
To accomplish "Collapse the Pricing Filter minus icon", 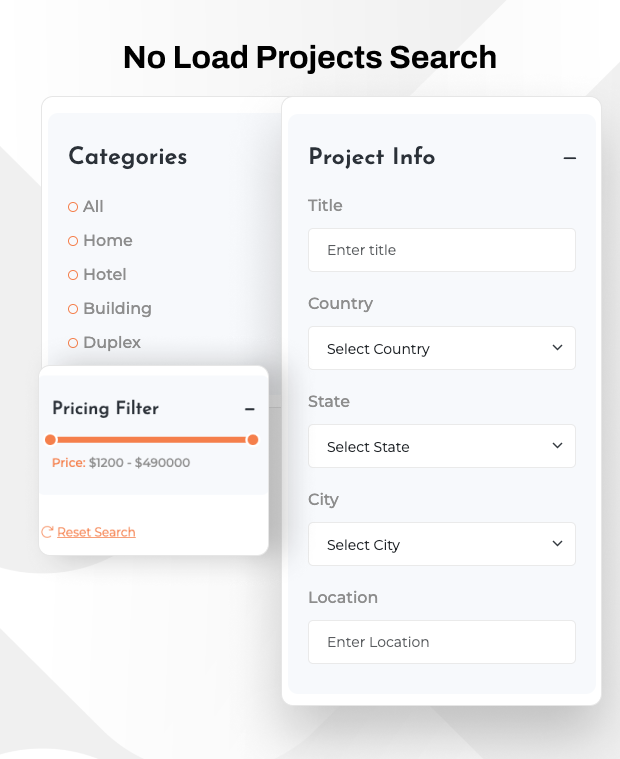I will tap(250, 409).
